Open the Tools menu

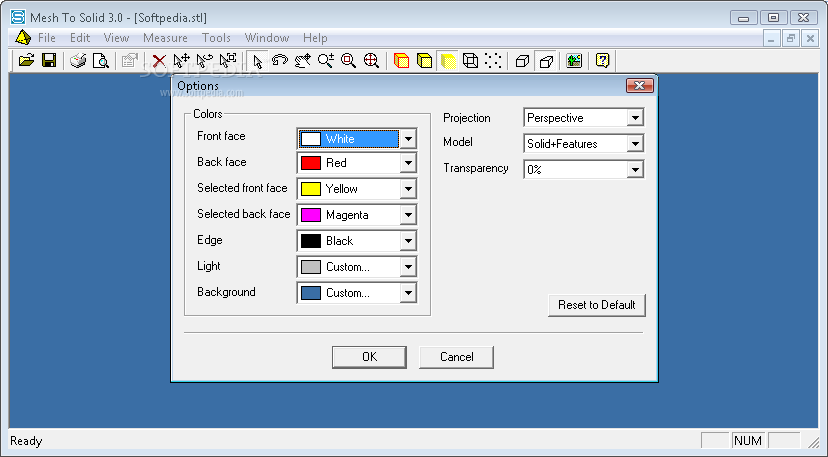click(216, 38)
